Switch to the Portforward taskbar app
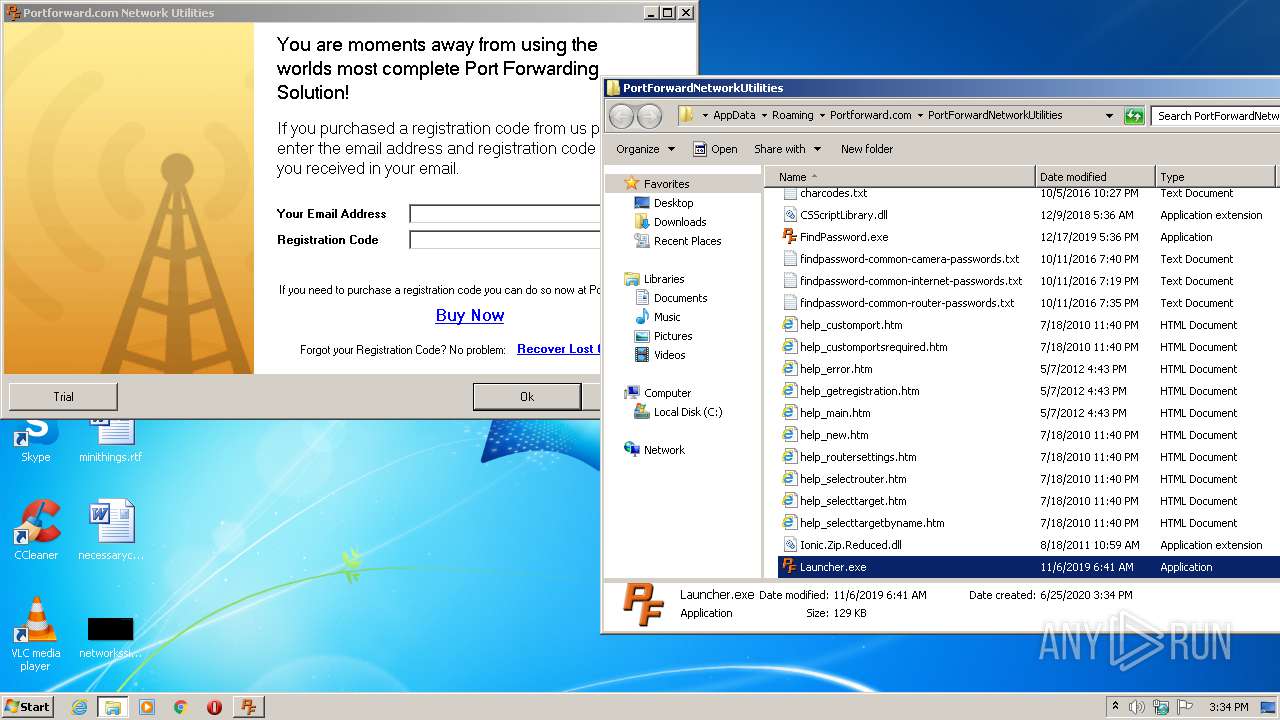The width and height of the screenshot is (1280, 720). point(248,707)
